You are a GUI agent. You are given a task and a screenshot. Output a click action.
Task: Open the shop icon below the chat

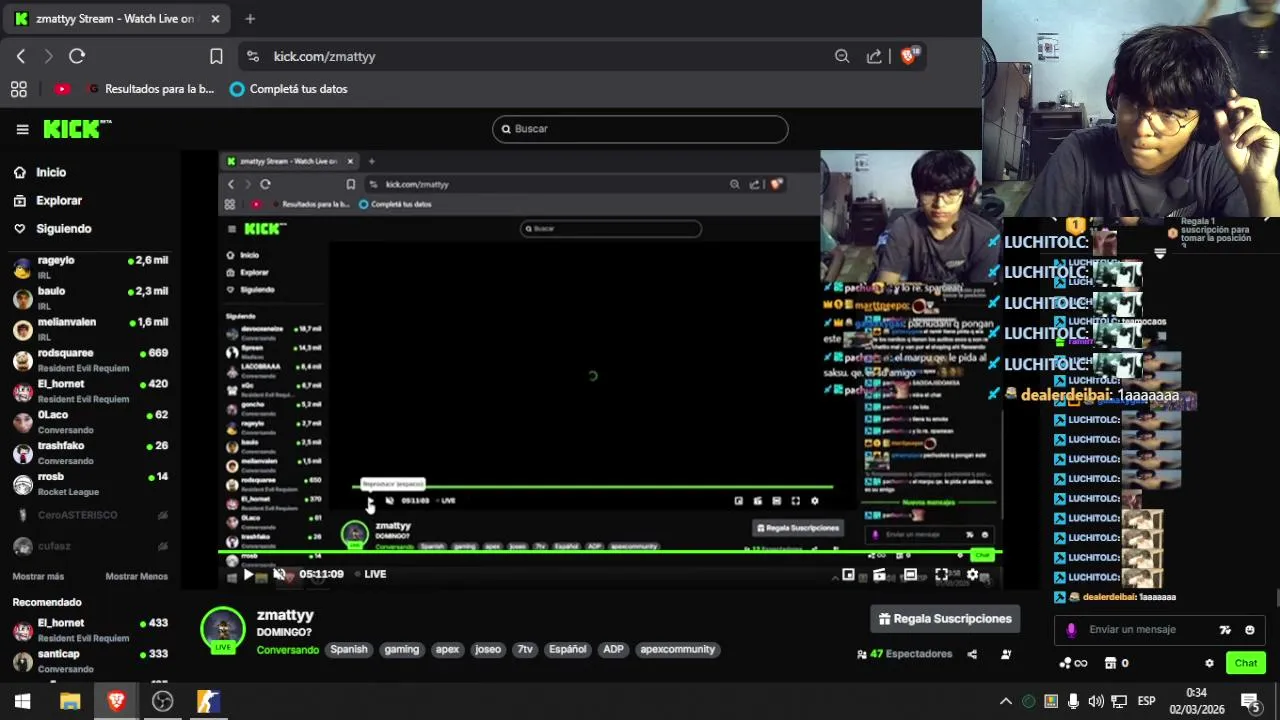[1116, 663]
